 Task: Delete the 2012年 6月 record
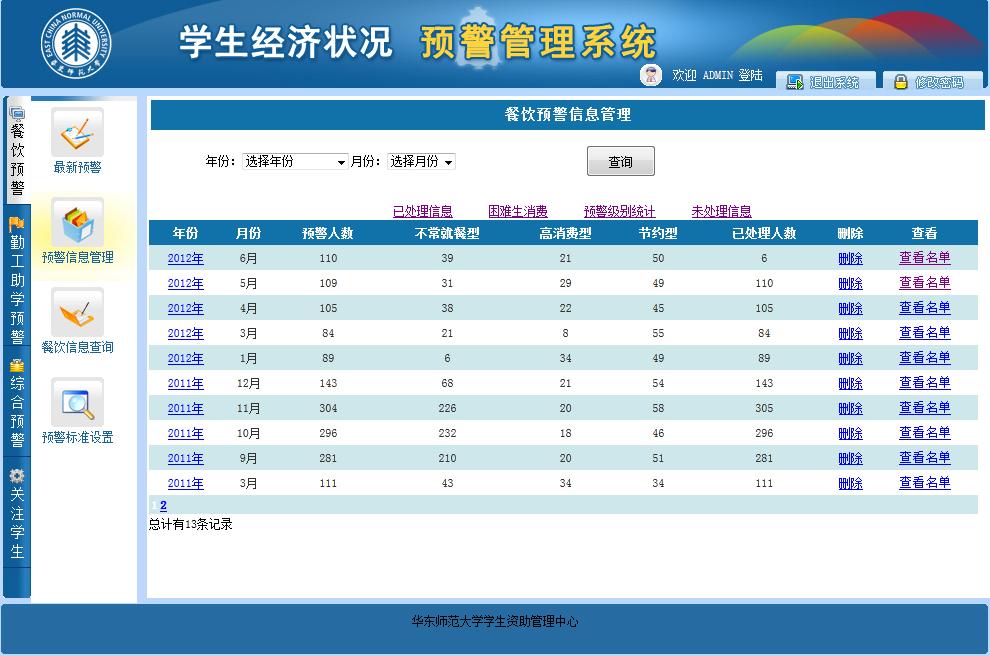point(850,259)
